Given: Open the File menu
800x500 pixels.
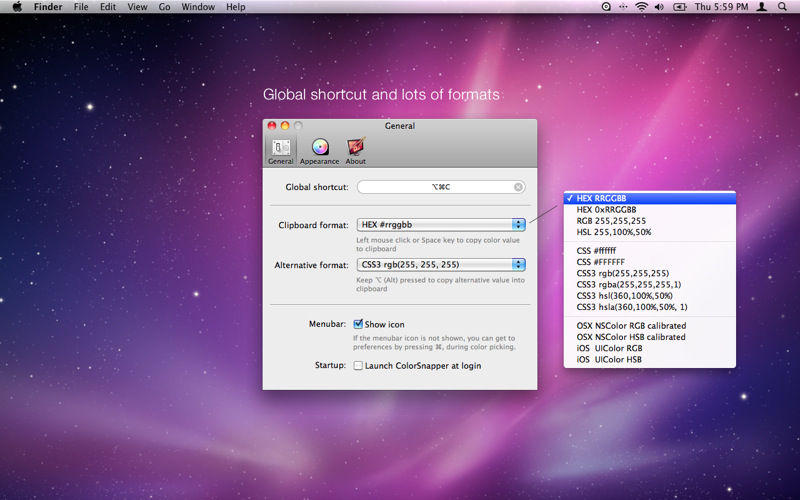Looking at the screenshot, I should [81, 7].
